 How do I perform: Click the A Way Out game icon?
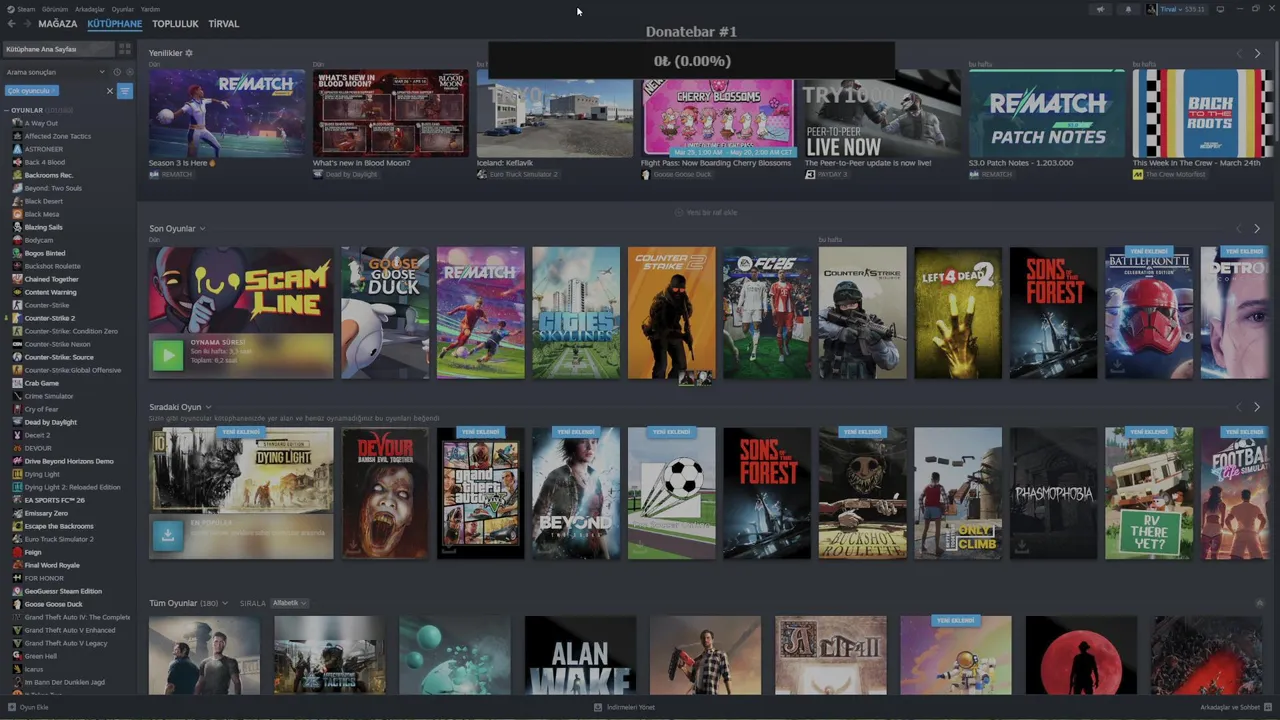pos(17,123)
